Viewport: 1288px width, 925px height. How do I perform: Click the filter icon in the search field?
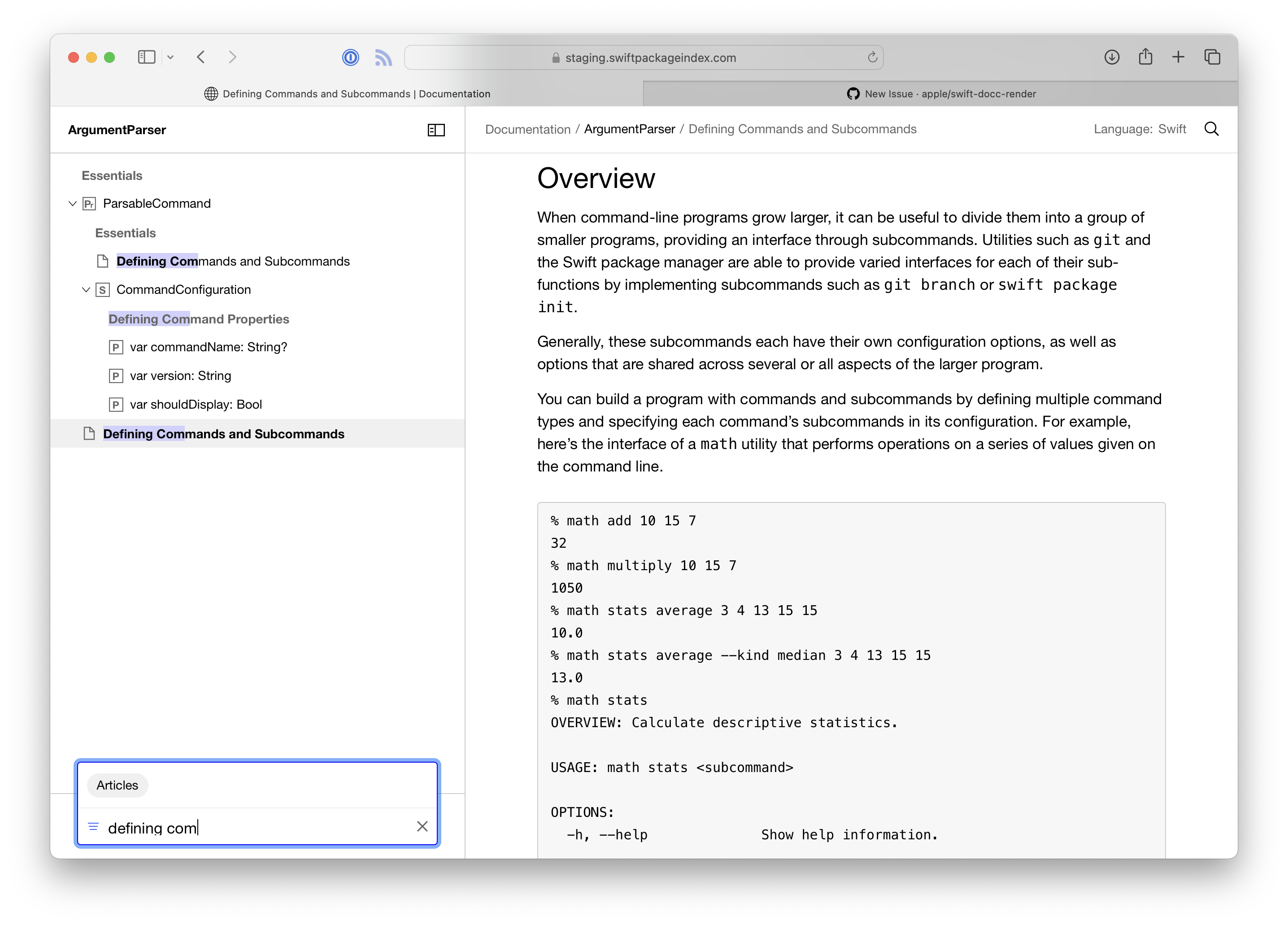click(92, 827)
